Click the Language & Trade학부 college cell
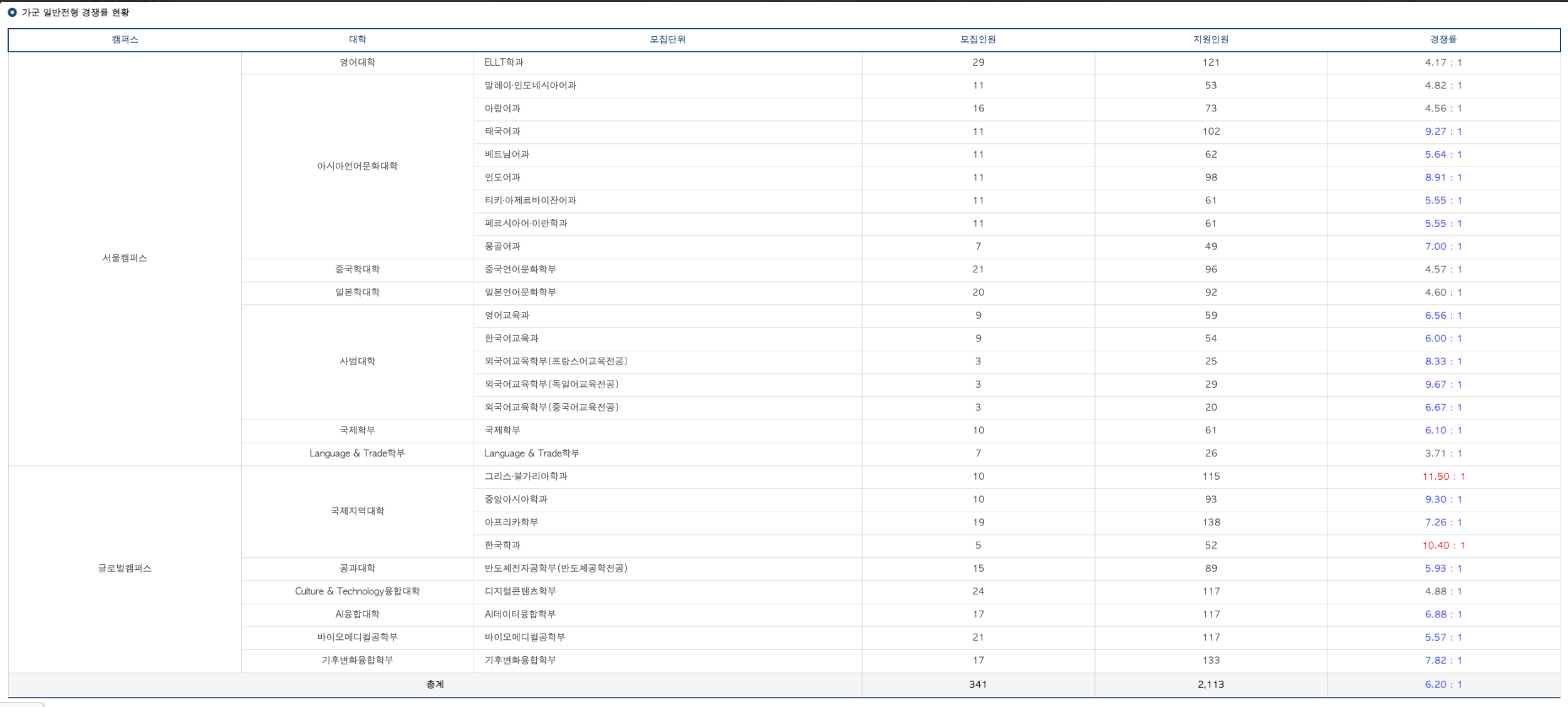This screenshot has width=1568, height=707. click(357, 453)
